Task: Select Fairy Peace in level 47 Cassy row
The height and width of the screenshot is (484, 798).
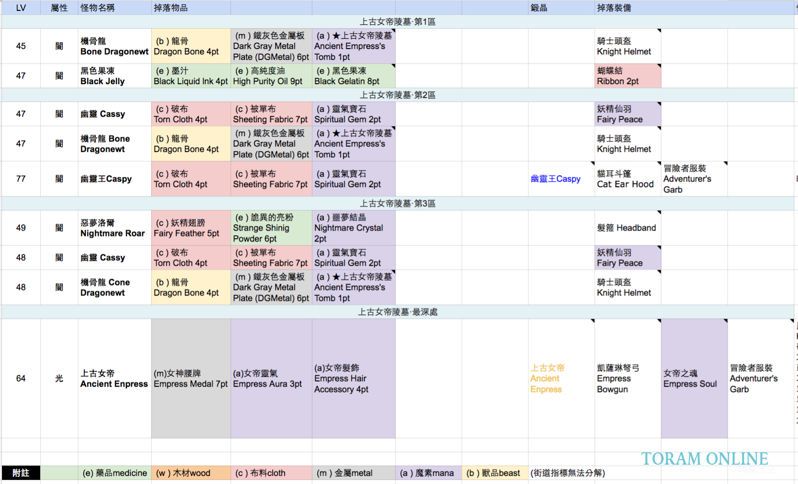Action: [628, 114]
